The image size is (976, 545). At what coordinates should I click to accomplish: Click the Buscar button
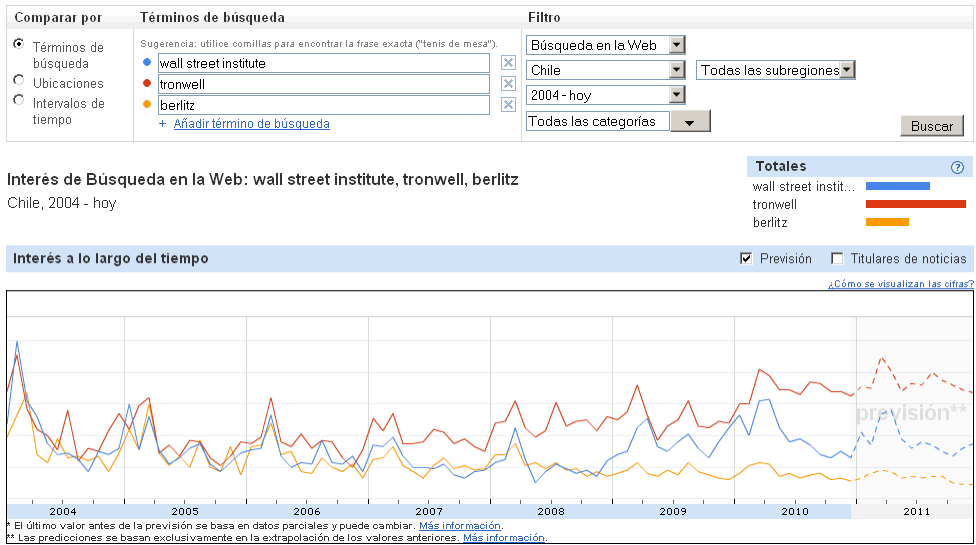click(x=932, y=126)
